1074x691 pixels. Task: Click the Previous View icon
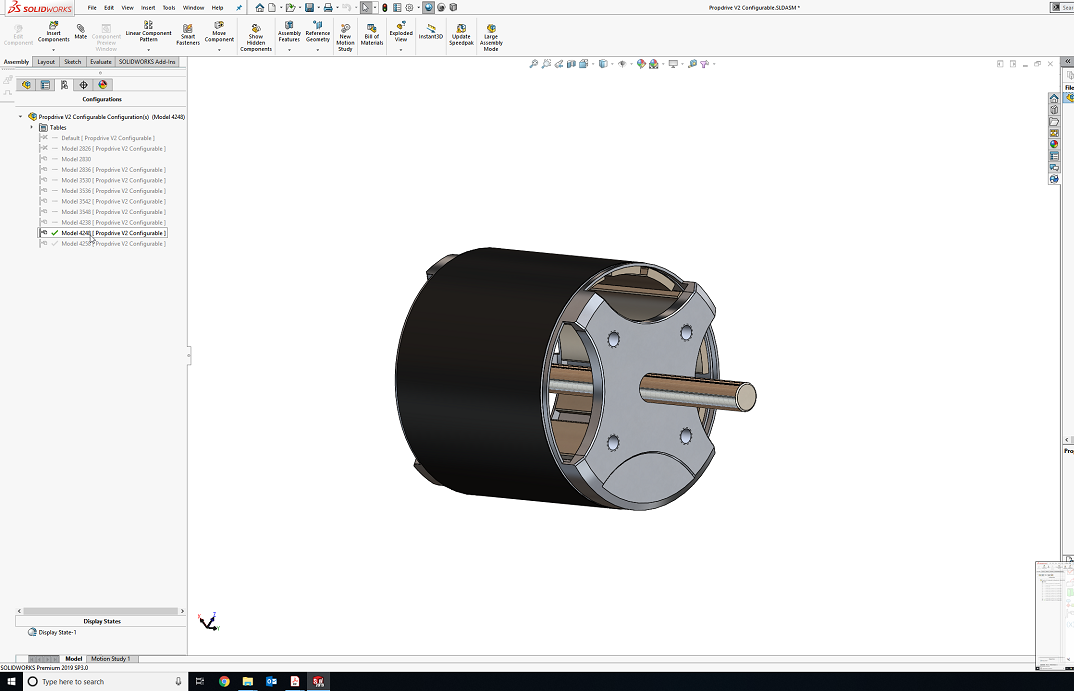point(559,64)
